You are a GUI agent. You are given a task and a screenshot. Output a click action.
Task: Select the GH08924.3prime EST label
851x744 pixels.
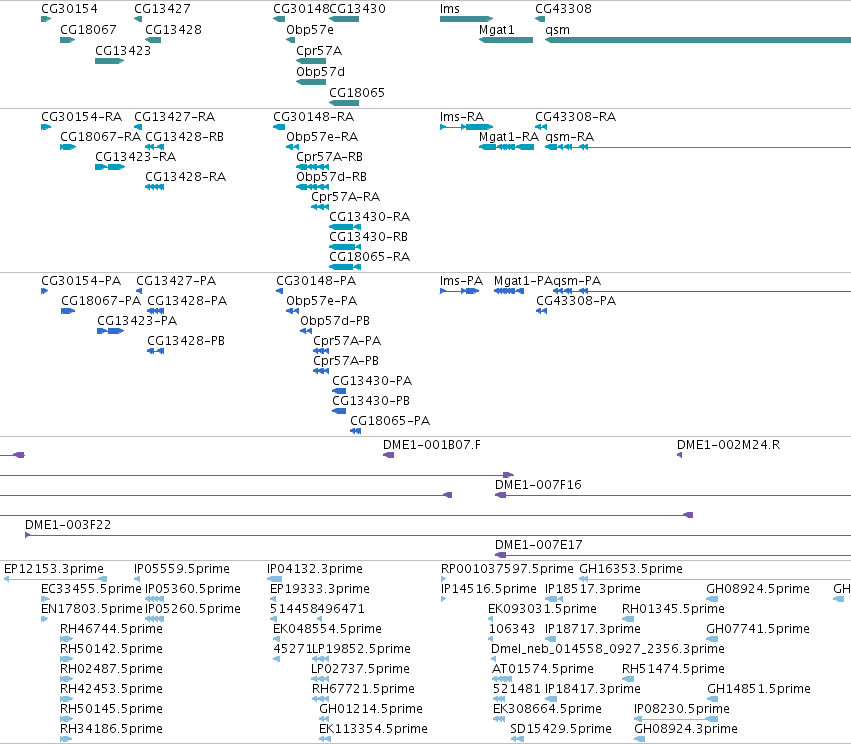pos(686,729)
